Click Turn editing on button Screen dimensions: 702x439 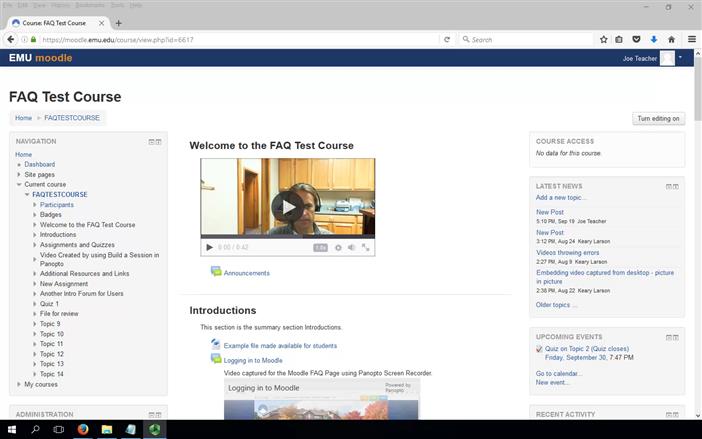[659, 118]
